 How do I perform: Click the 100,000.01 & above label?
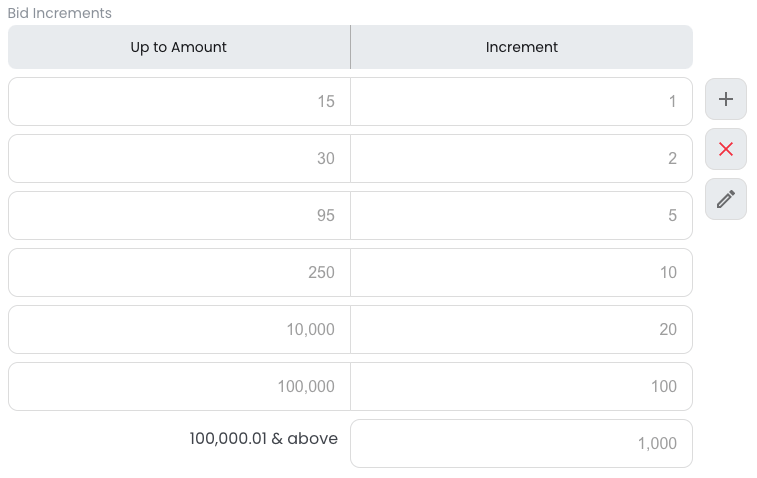(x=263, y=438)
